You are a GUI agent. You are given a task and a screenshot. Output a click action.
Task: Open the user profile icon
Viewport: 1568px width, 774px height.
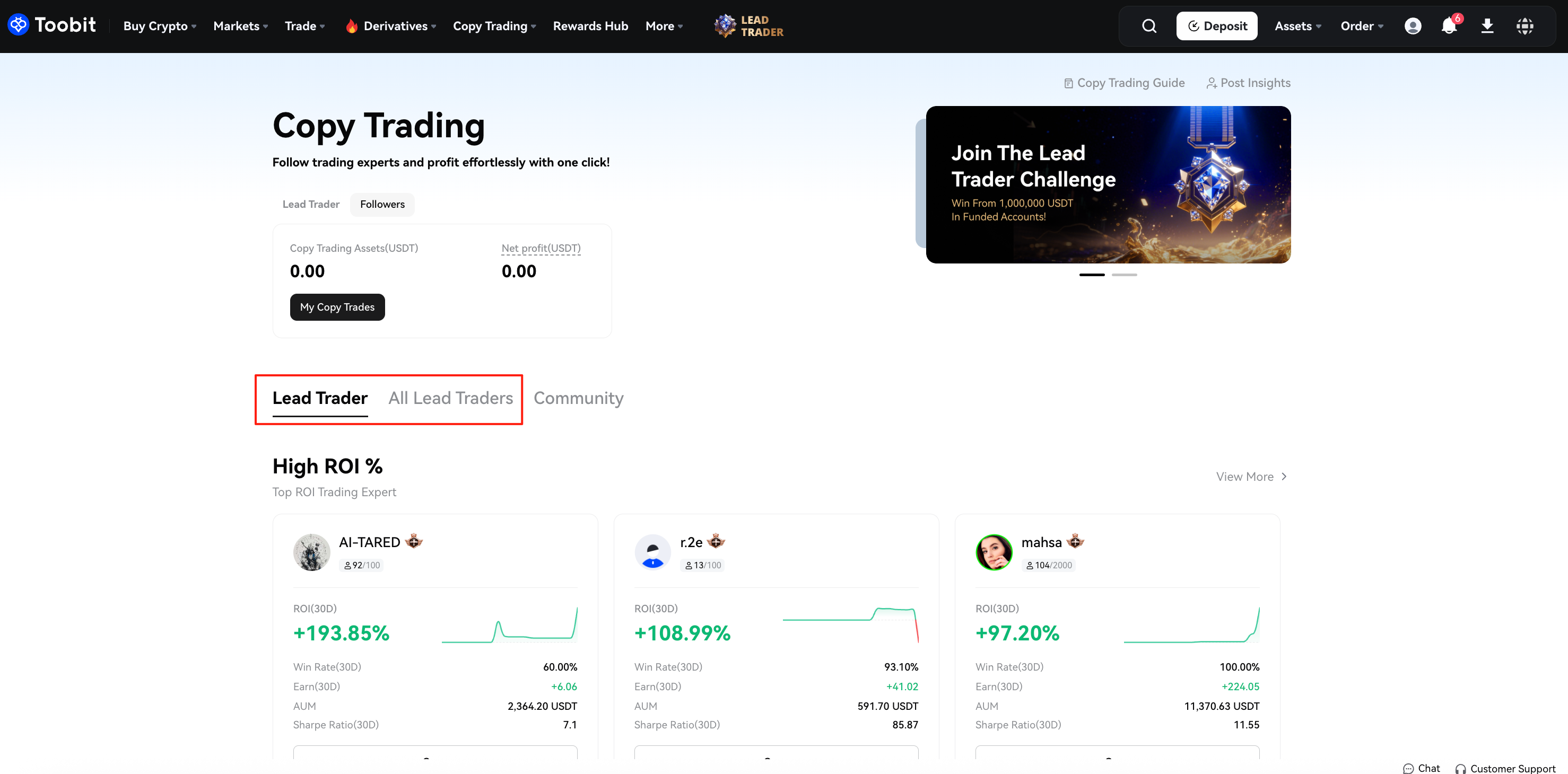(1413, 25)
